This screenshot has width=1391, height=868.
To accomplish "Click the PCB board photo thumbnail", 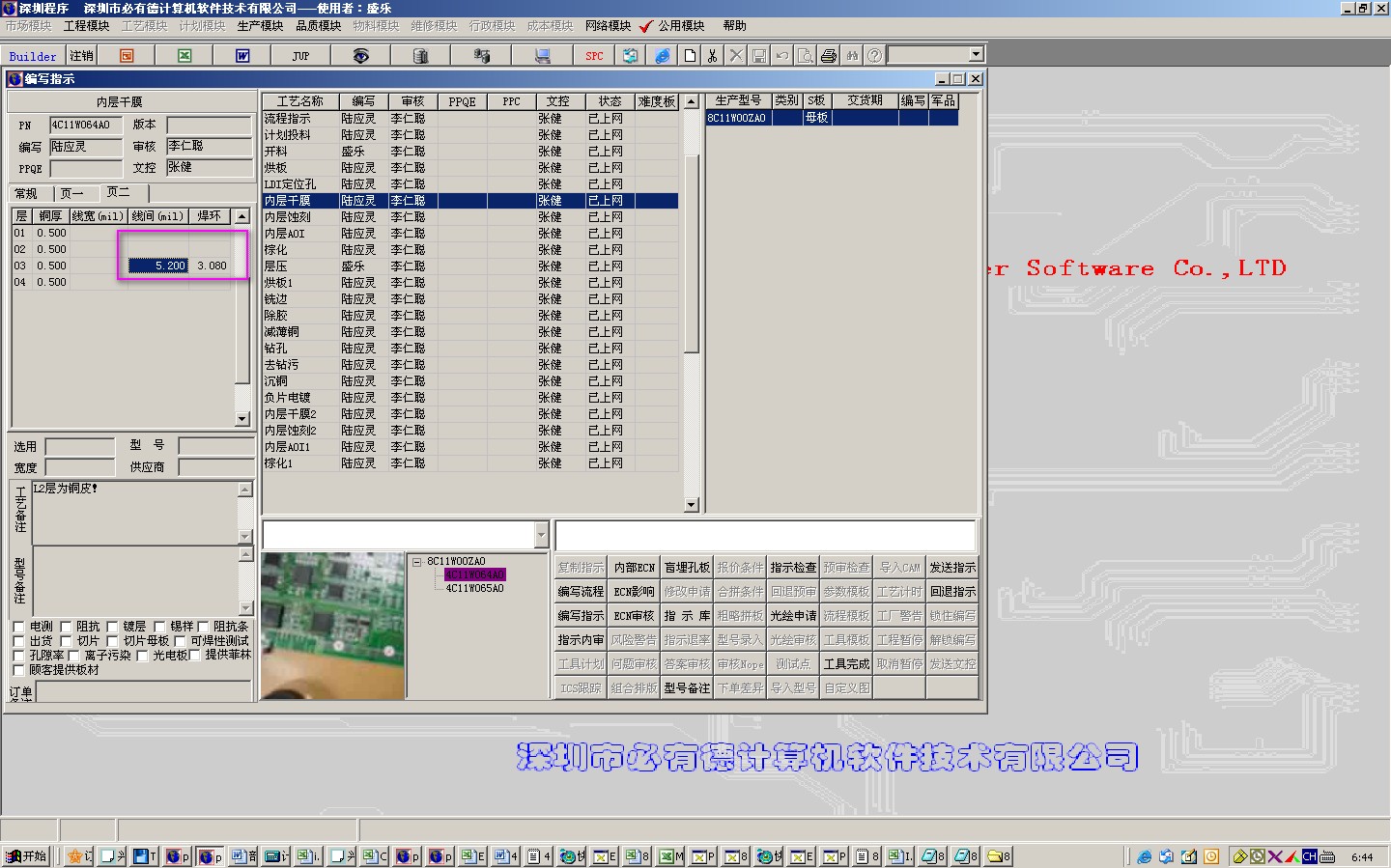I will tap(333, 626).
